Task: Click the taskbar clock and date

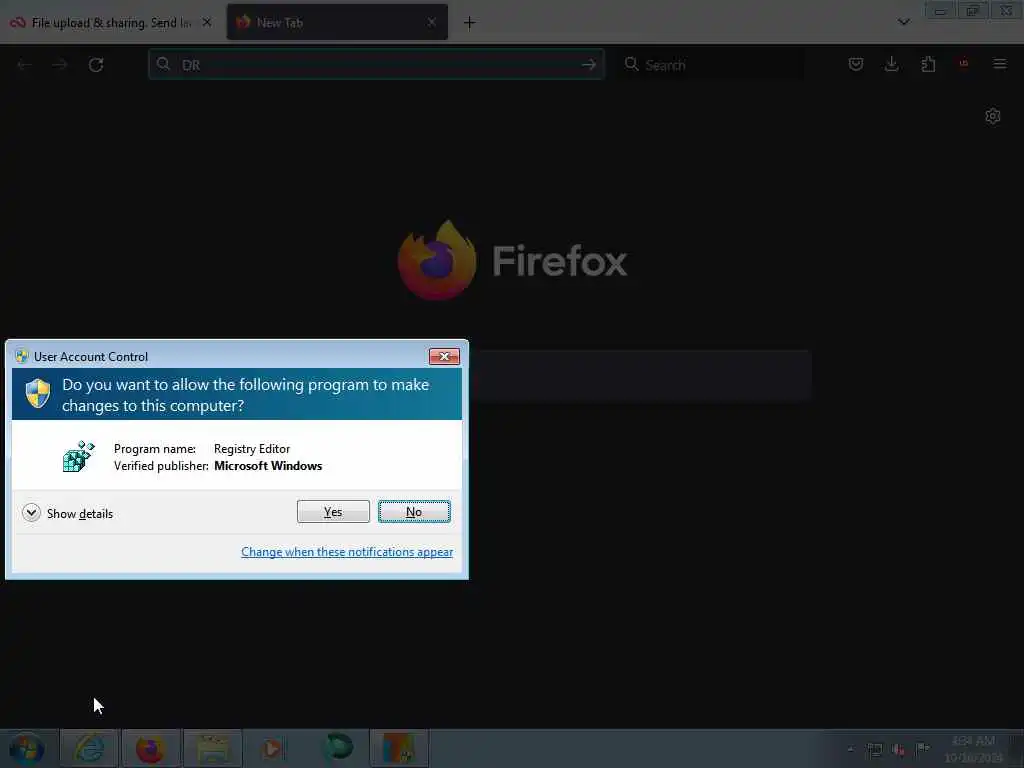Action: click(973, 749)
